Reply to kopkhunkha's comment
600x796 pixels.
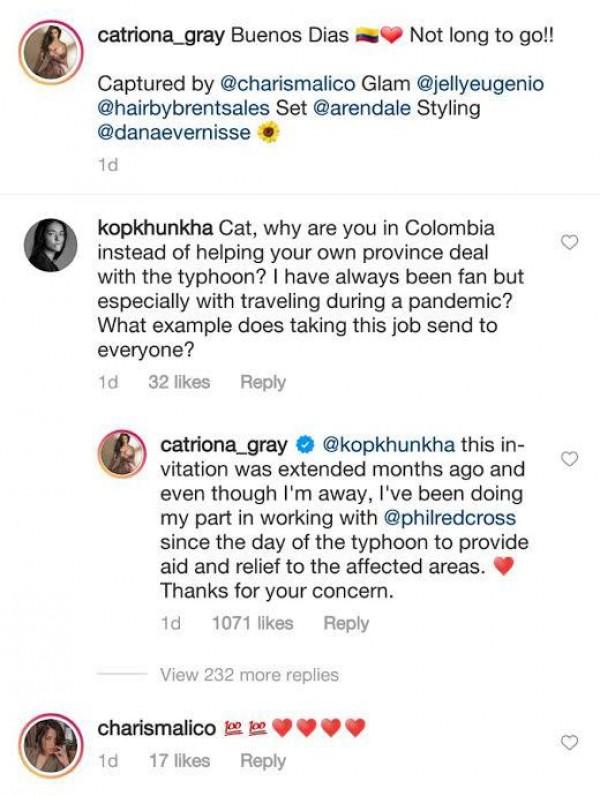263,382
